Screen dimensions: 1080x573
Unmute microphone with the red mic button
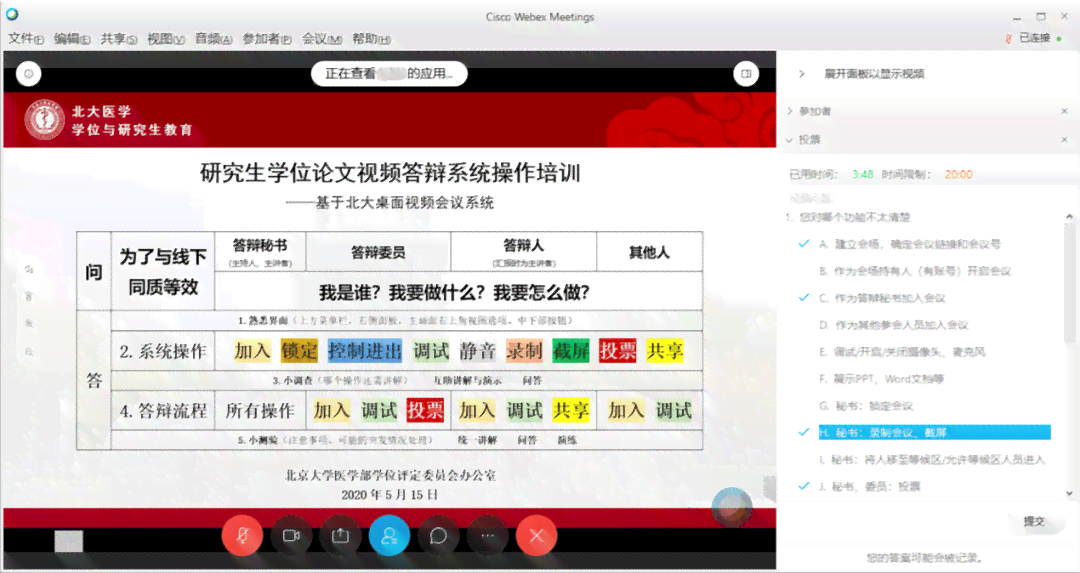[242, 535]
